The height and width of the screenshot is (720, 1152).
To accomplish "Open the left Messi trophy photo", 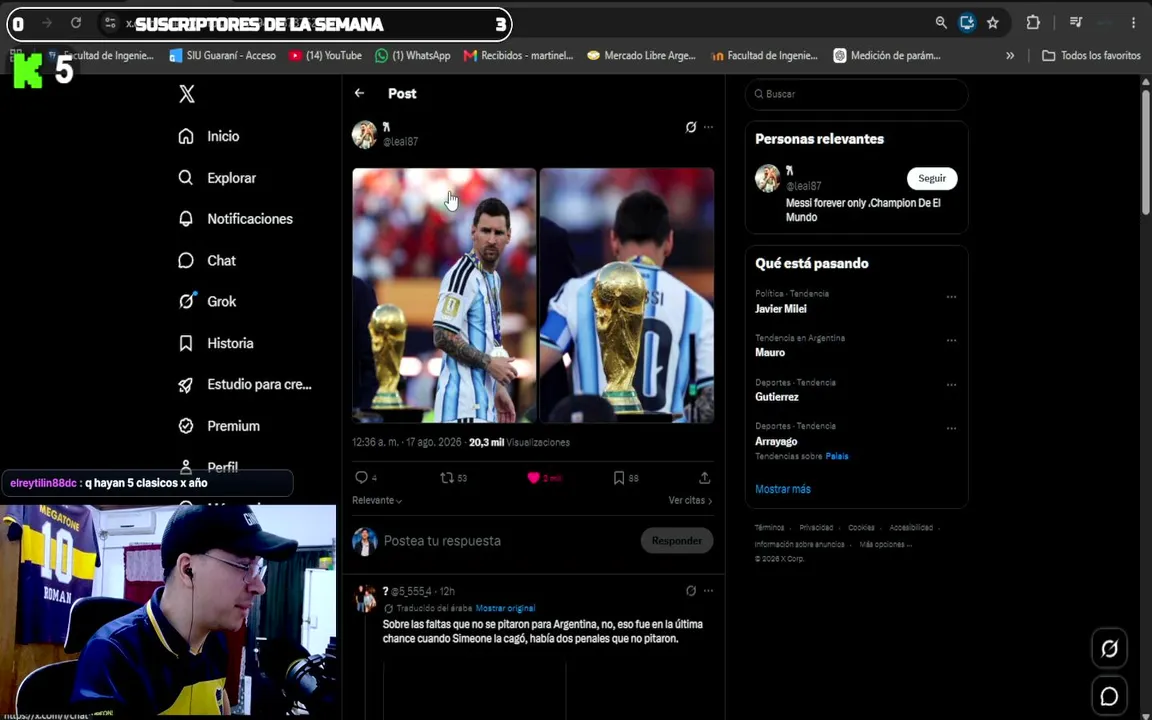I will (x=444, y=295).
